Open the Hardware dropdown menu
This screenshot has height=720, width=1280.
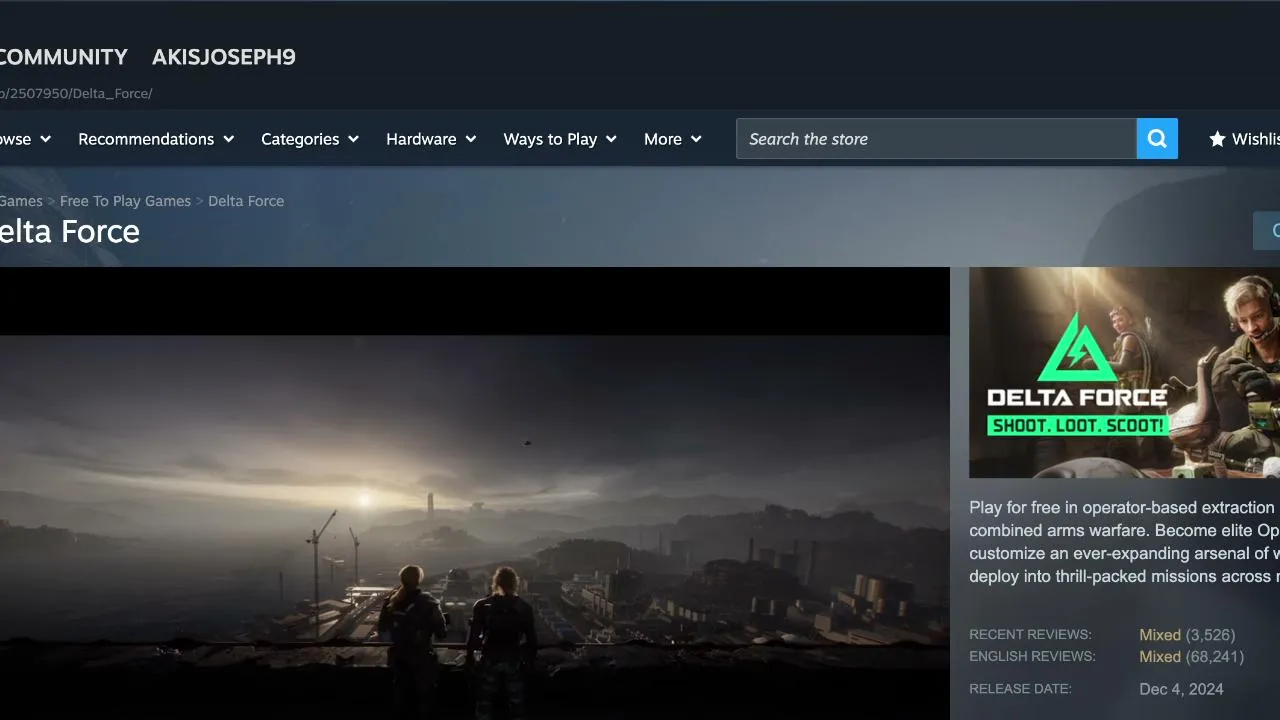point(431,139)
